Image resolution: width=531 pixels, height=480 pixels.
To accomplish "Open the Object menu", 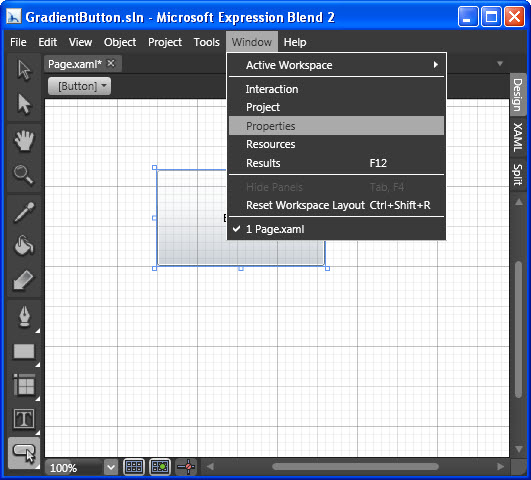I will pyautogui.click(x=120, y=42).
